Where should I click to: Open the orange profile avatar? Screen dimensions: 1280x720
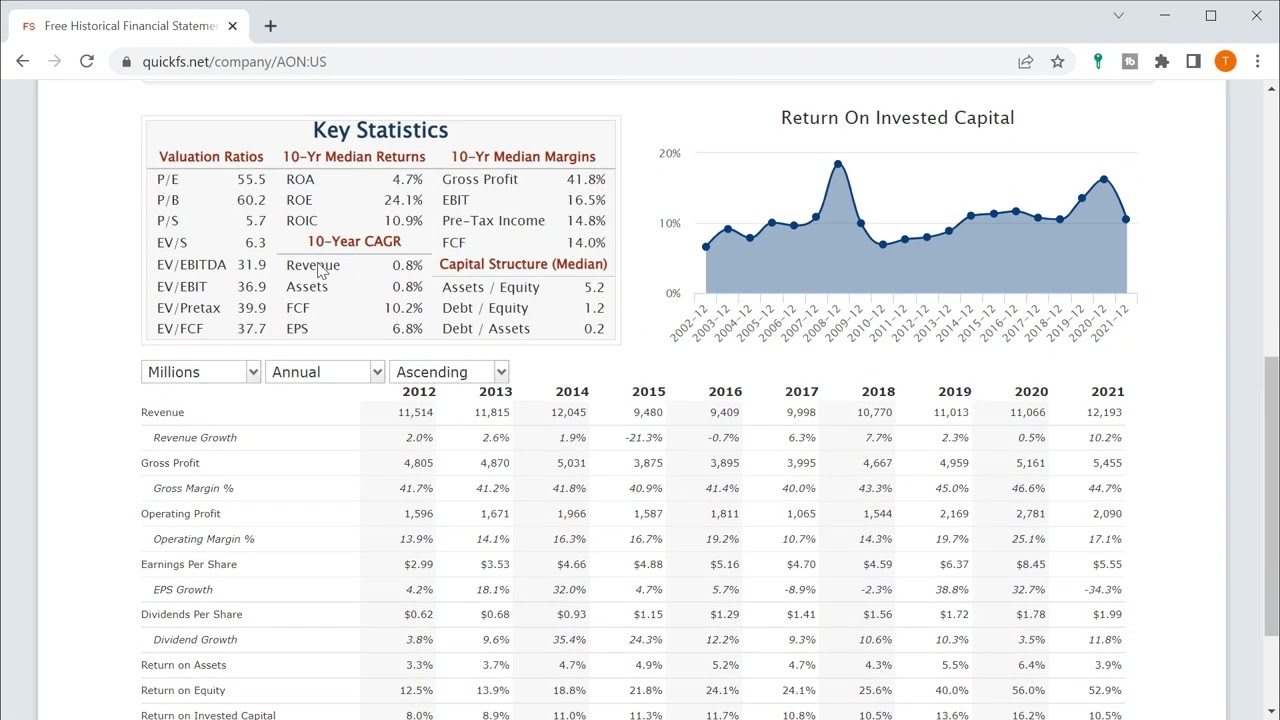click(x=1225, y=61)
